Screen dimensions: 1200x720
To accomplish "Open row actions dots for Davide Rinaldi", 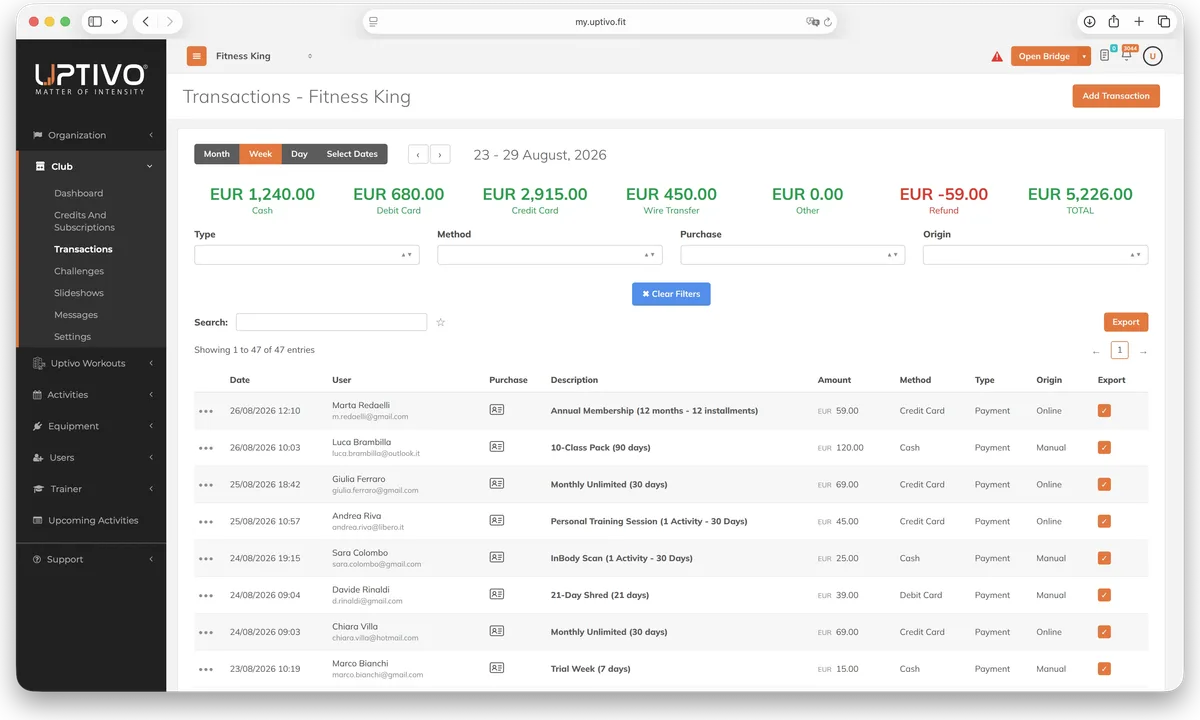I will (x=206, y=596).
